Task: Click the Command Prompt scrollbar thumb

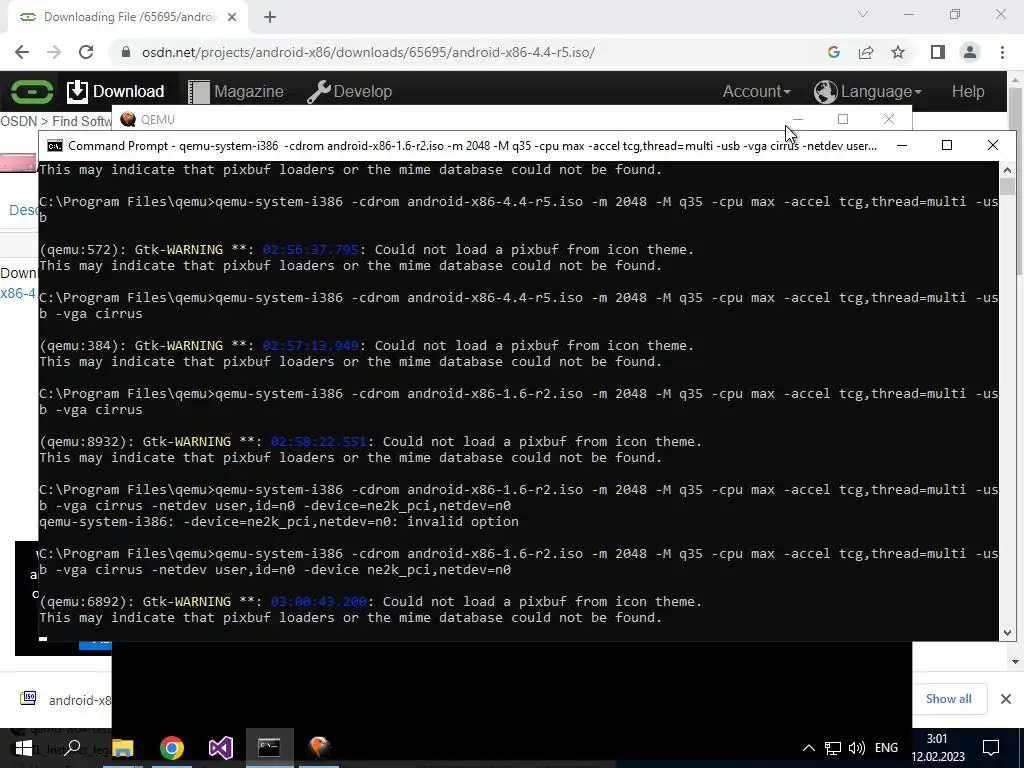Action: [1007, 186]
